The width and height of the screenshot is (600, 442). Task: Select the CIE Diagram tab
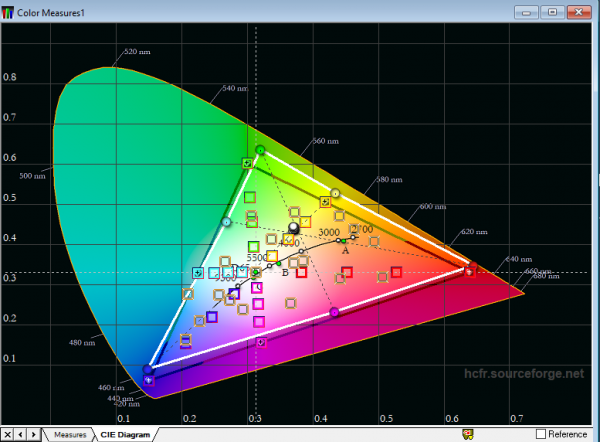(x=125, y=434)
